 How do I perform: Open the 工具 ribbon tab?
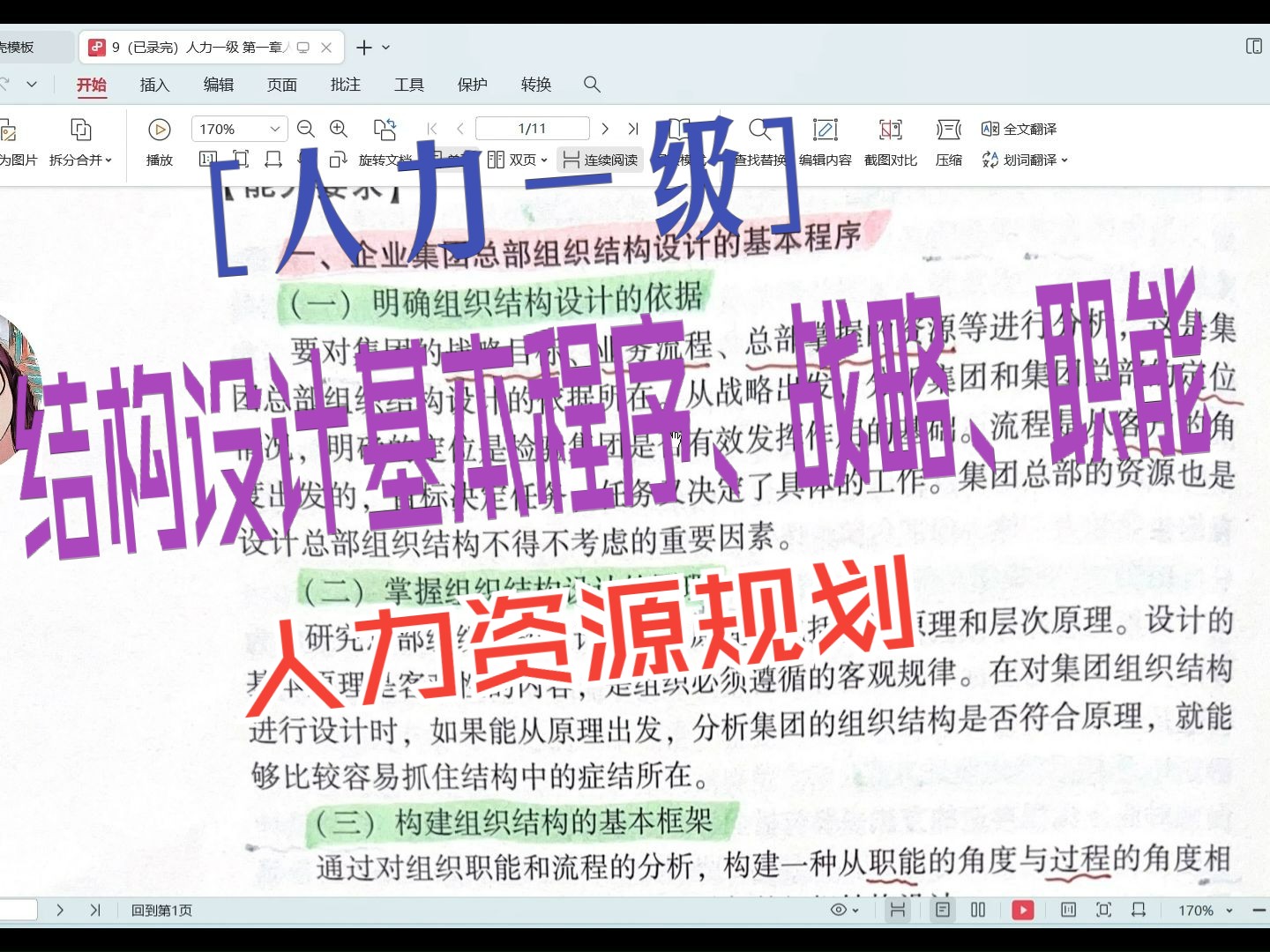[x=408, y=85]
